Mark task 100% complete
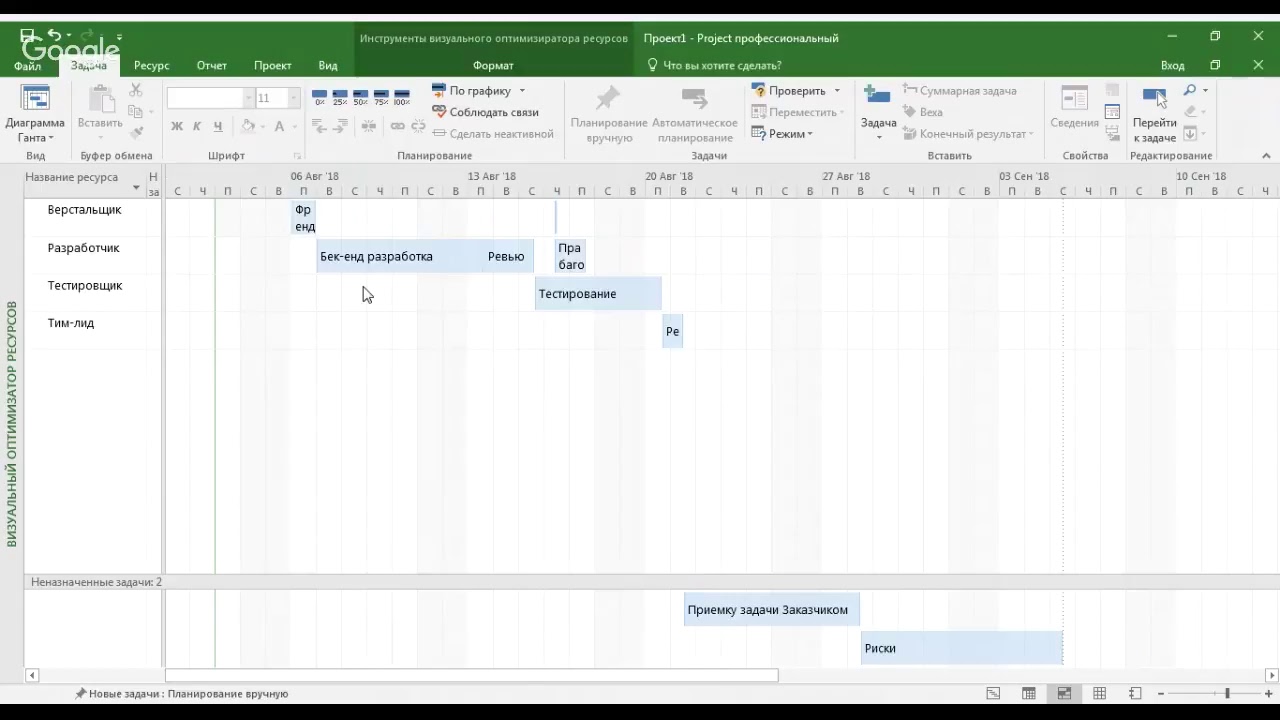 tap(402, 98)
